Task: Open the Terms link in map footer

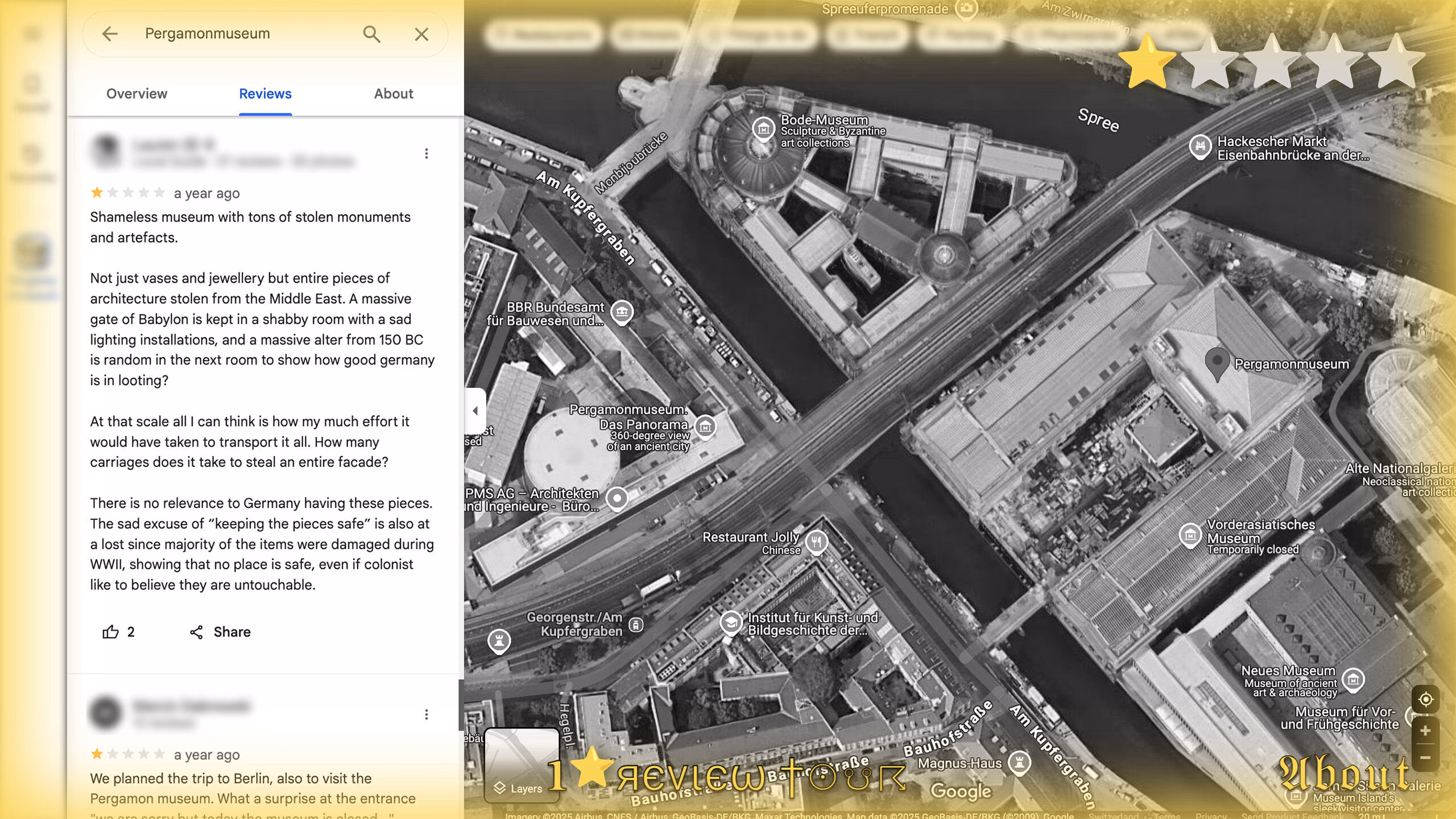Action: pyautogui.click(x=1167, y=816)
